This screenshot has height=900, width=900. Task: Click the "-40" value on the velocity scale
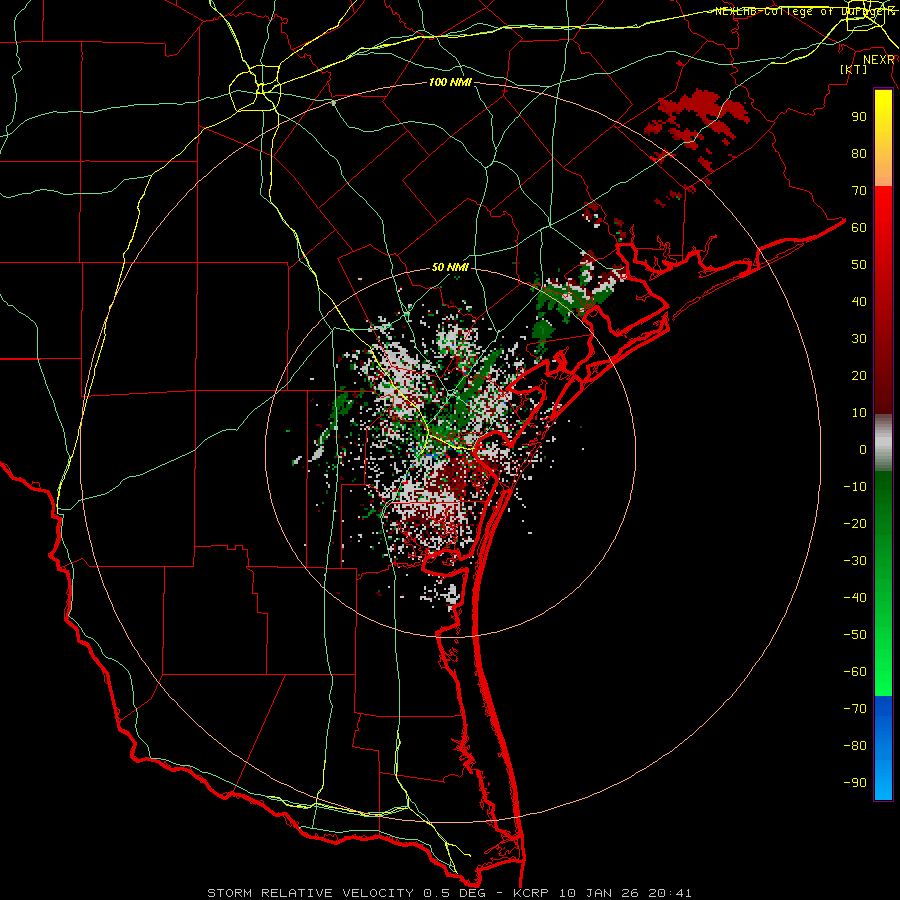pos(855,598)
